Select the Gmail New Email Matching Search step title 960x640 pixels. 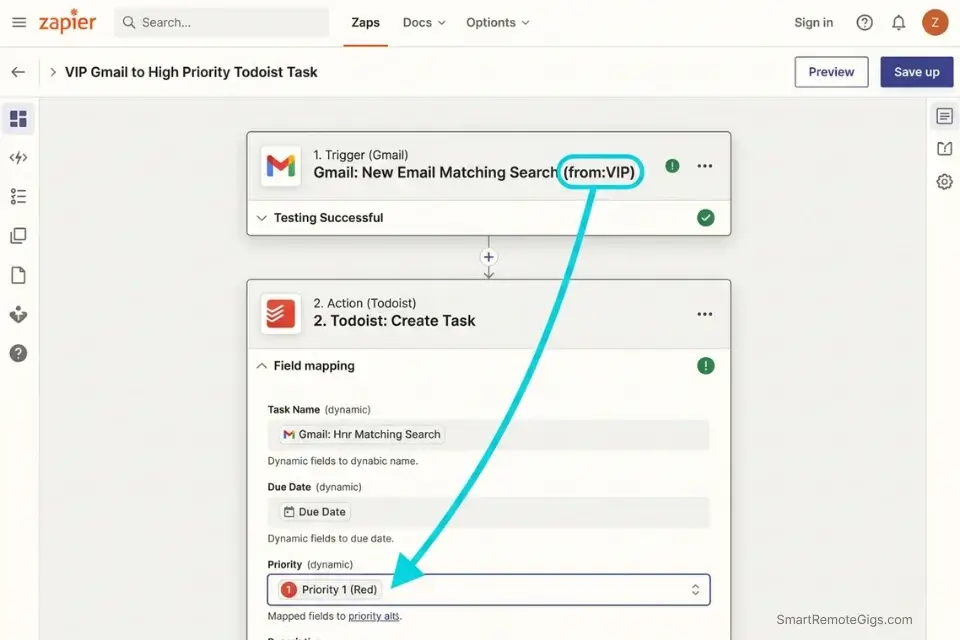[474, 173]
